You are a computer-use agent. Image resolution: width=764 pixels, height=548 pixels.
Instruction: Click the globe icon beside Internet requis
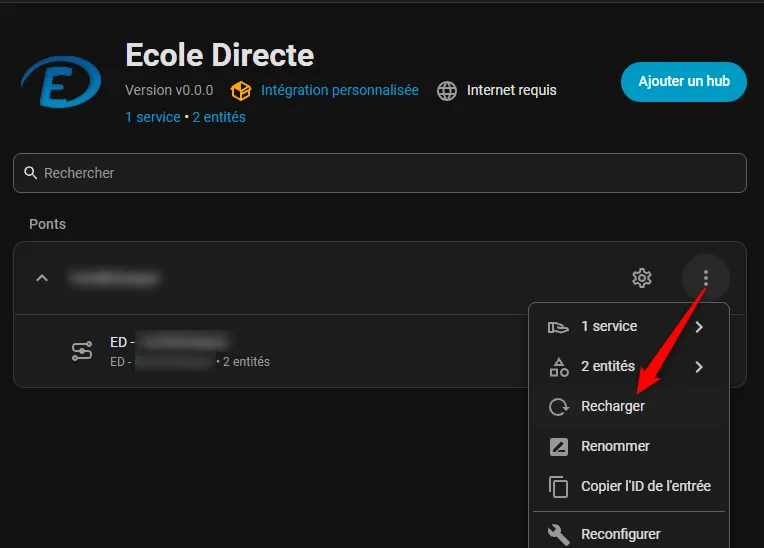click(x=447, y=91)
